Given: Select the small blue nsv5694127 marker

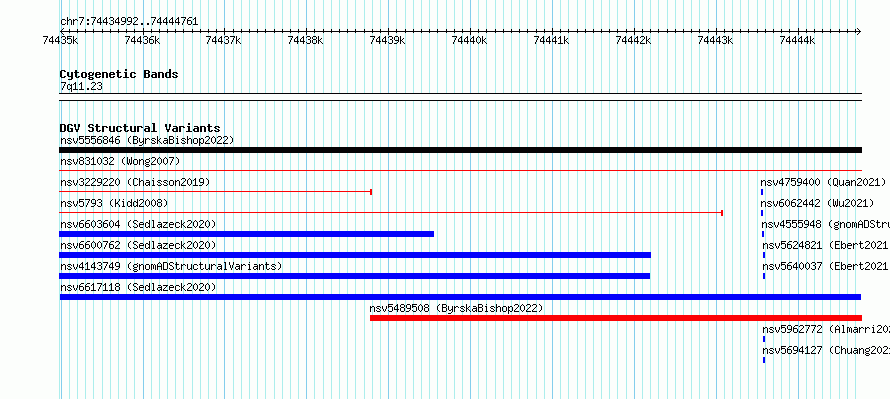Looking at the screenshot, I should pyautogui.click(x=764, y=360).
